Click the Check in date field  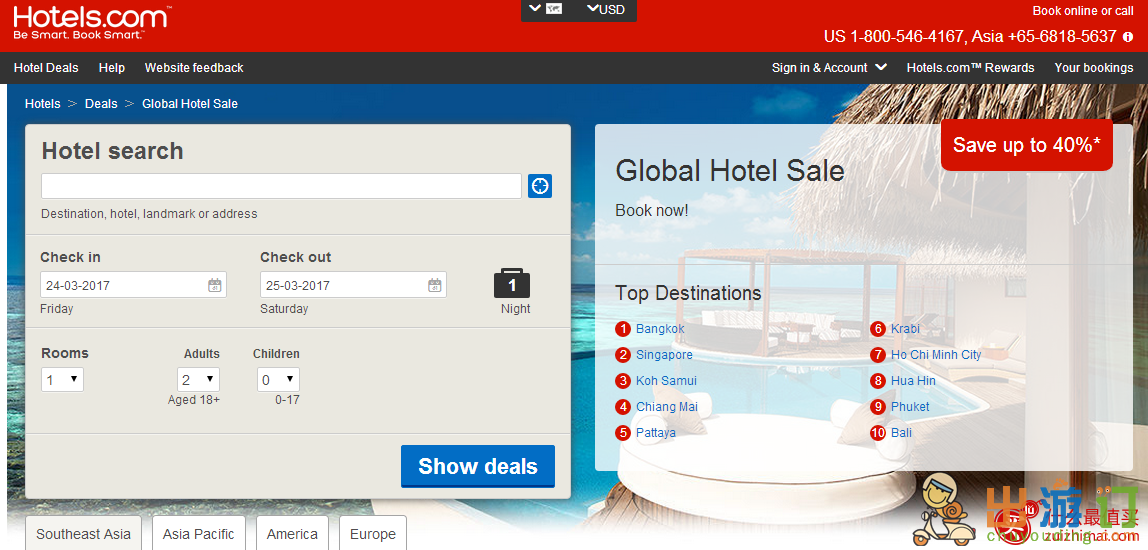click(x=133, y=285)
